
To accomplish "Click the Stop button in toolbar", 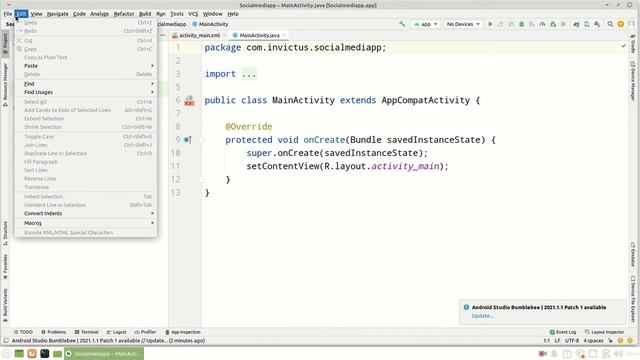I will [563, 24].
